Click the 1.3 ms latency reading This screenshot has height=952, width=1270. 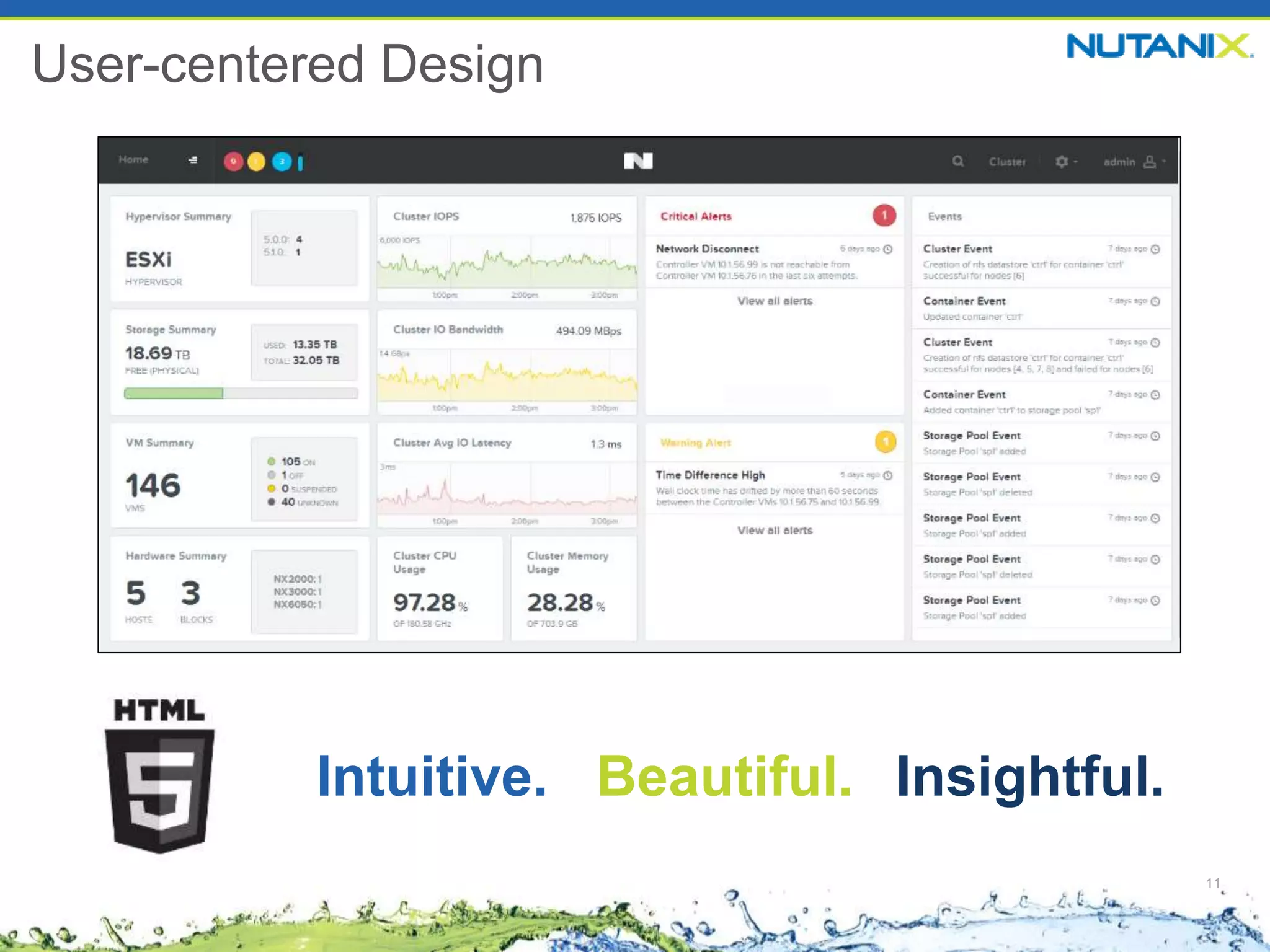(606, 444)
